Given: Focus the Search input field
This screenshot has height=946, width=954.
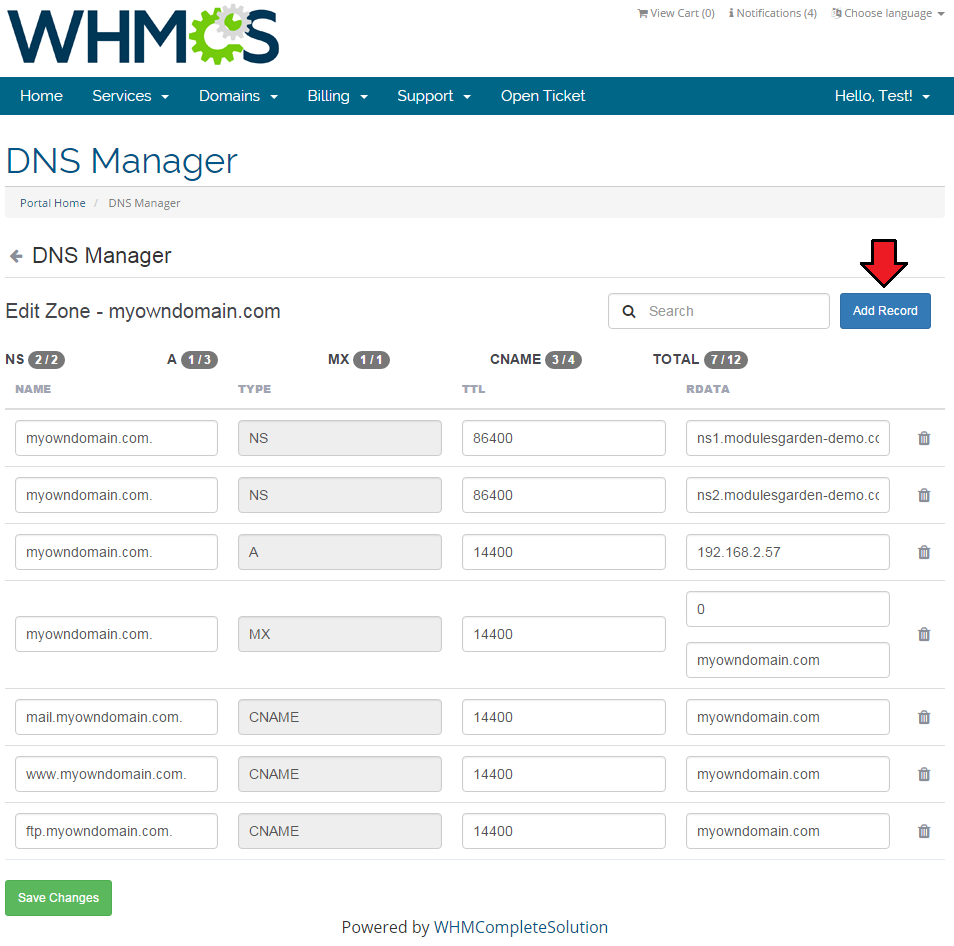Looking at the screenshot, I should (719, 311).
